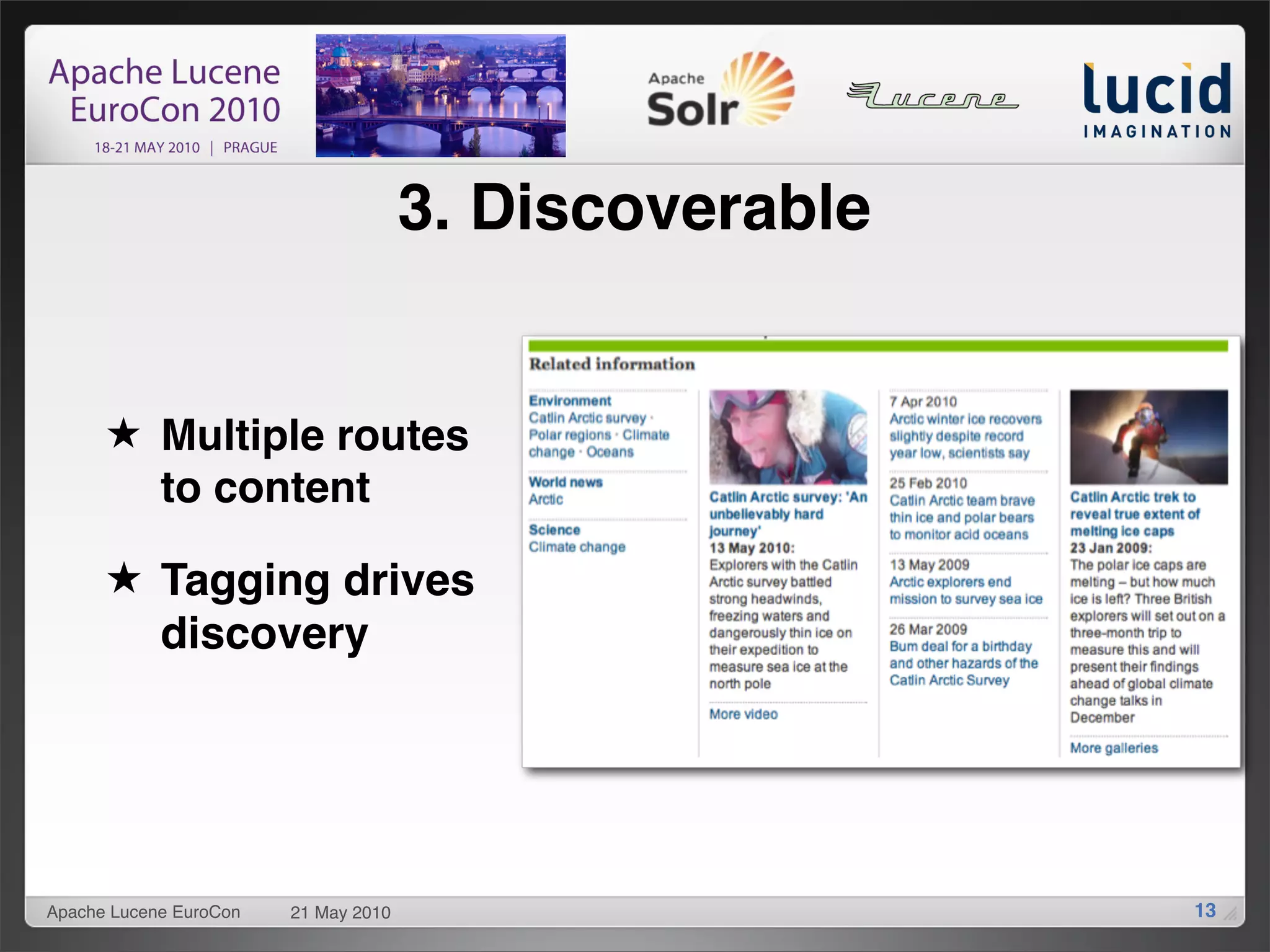Select Climate change under Science

(x=577, y=547)
